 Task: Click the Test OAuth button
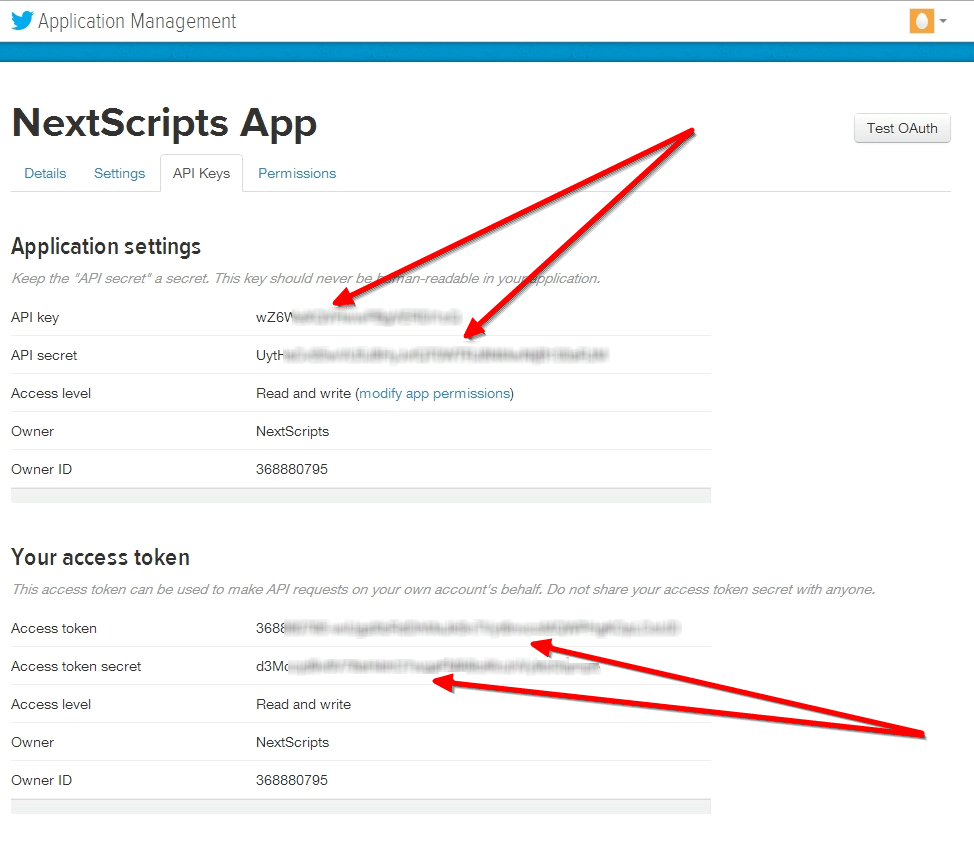[x=902, y=128]
